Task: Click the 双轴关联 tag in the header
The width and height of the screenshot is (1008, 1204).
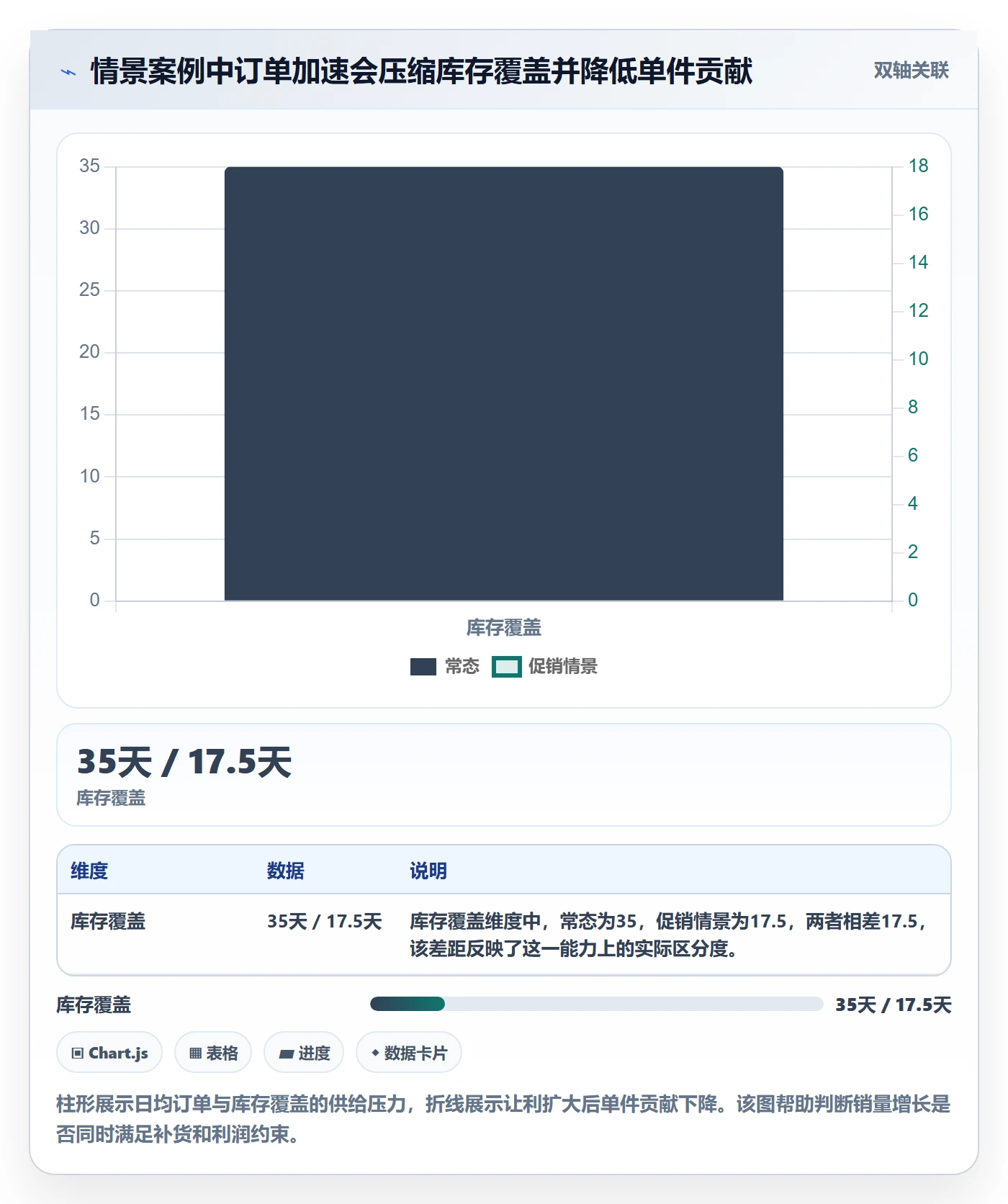Action: tap(911, 71)
